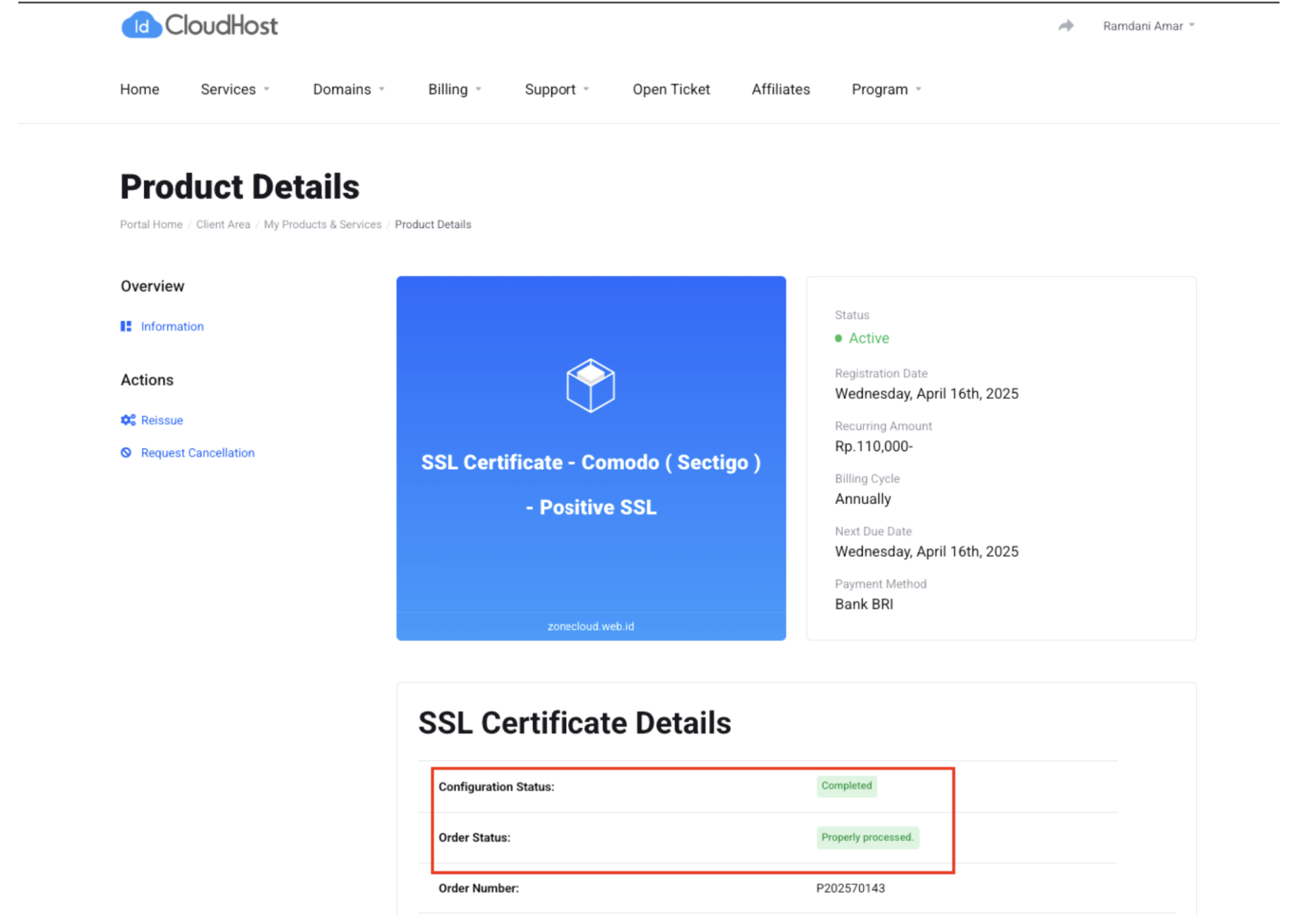Click the Completed configuration status badge
This screenshot has height=918, width=1316.
(847, 786)
